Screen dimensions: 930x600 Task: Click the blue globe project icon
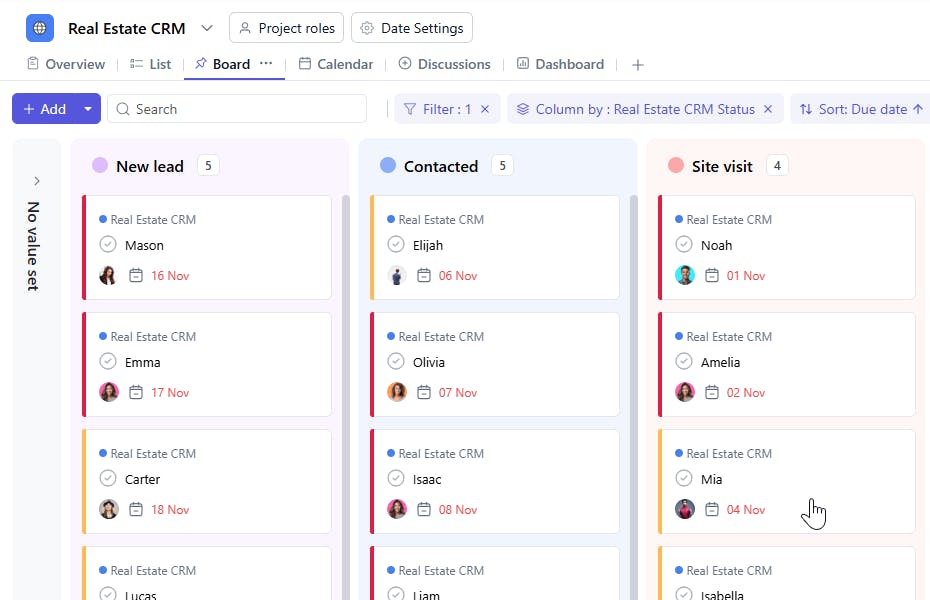click(40, 28)
